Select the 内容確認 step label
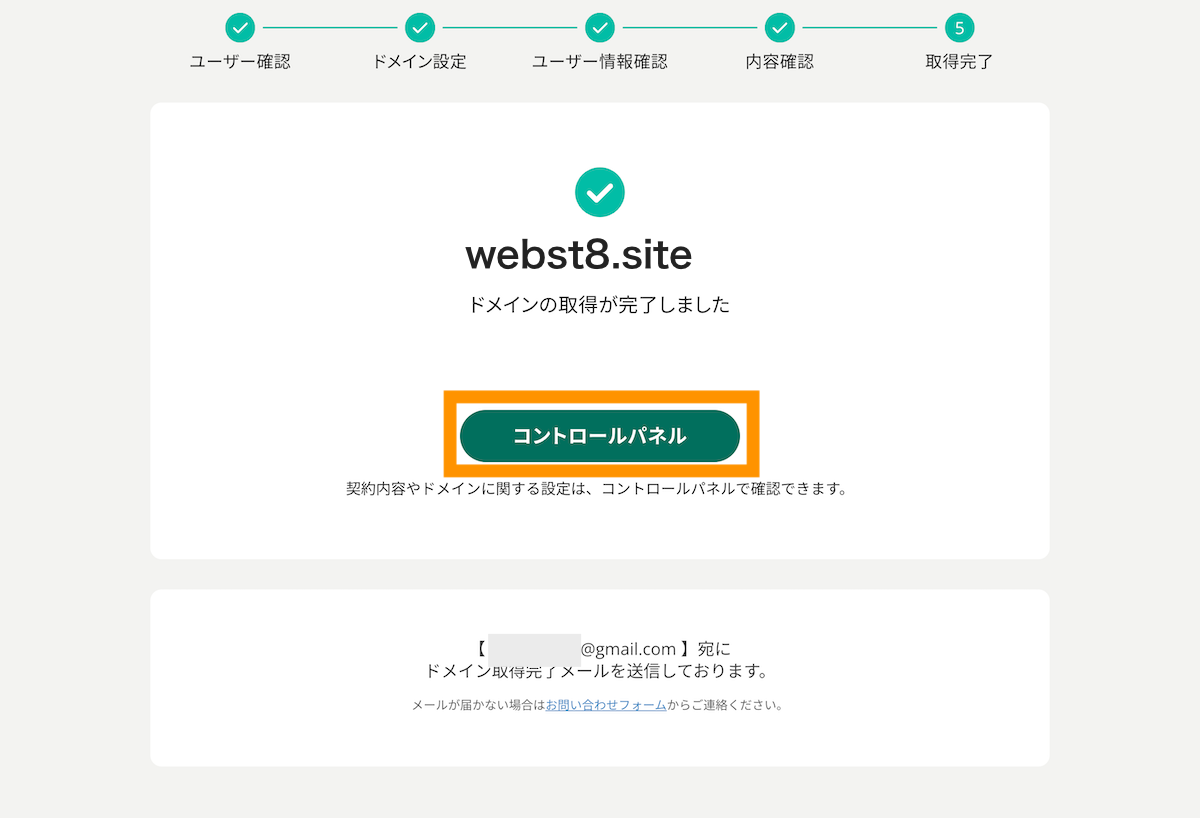This screenshot has height=818, width=1200. pyautogui.click(x=780, y=62)
